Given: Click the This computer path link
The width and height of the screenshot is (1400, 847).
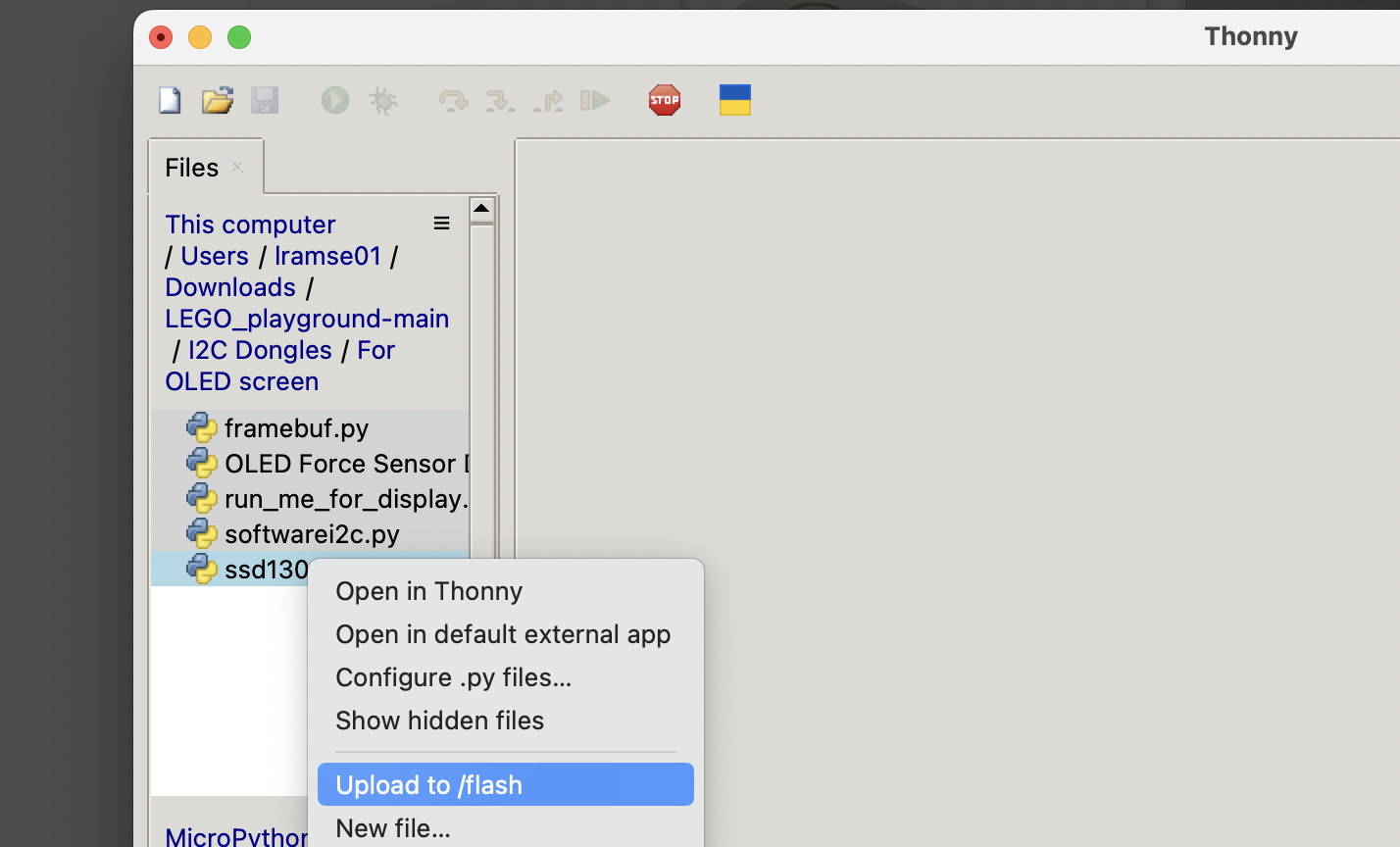Looking at the screenshot, I should click(250, 224).
